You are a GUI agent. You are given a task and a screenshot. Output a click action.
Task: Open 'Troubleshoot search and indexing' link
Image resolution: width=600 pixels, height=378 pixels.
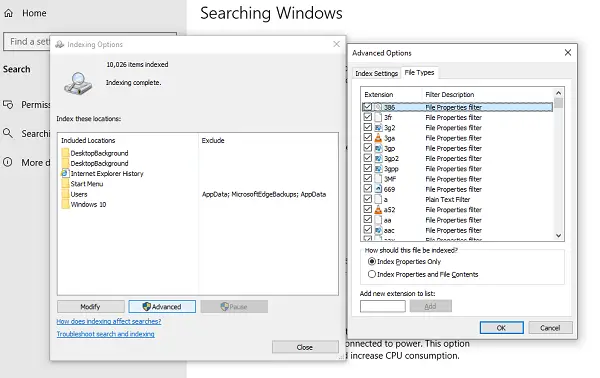point(106,334)
